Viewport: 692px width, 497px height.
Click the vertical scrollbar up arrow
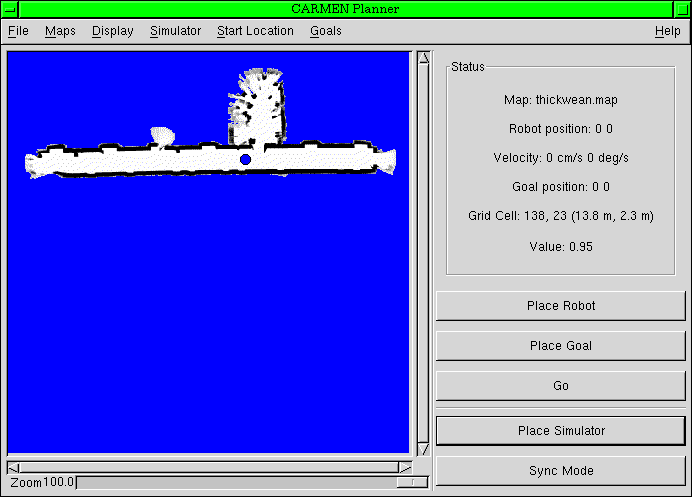click(424, 58)
